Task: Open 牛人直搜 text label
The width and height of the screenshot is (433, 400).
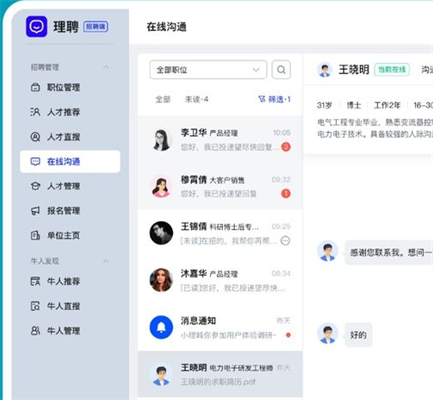Action: click(63, 306)
